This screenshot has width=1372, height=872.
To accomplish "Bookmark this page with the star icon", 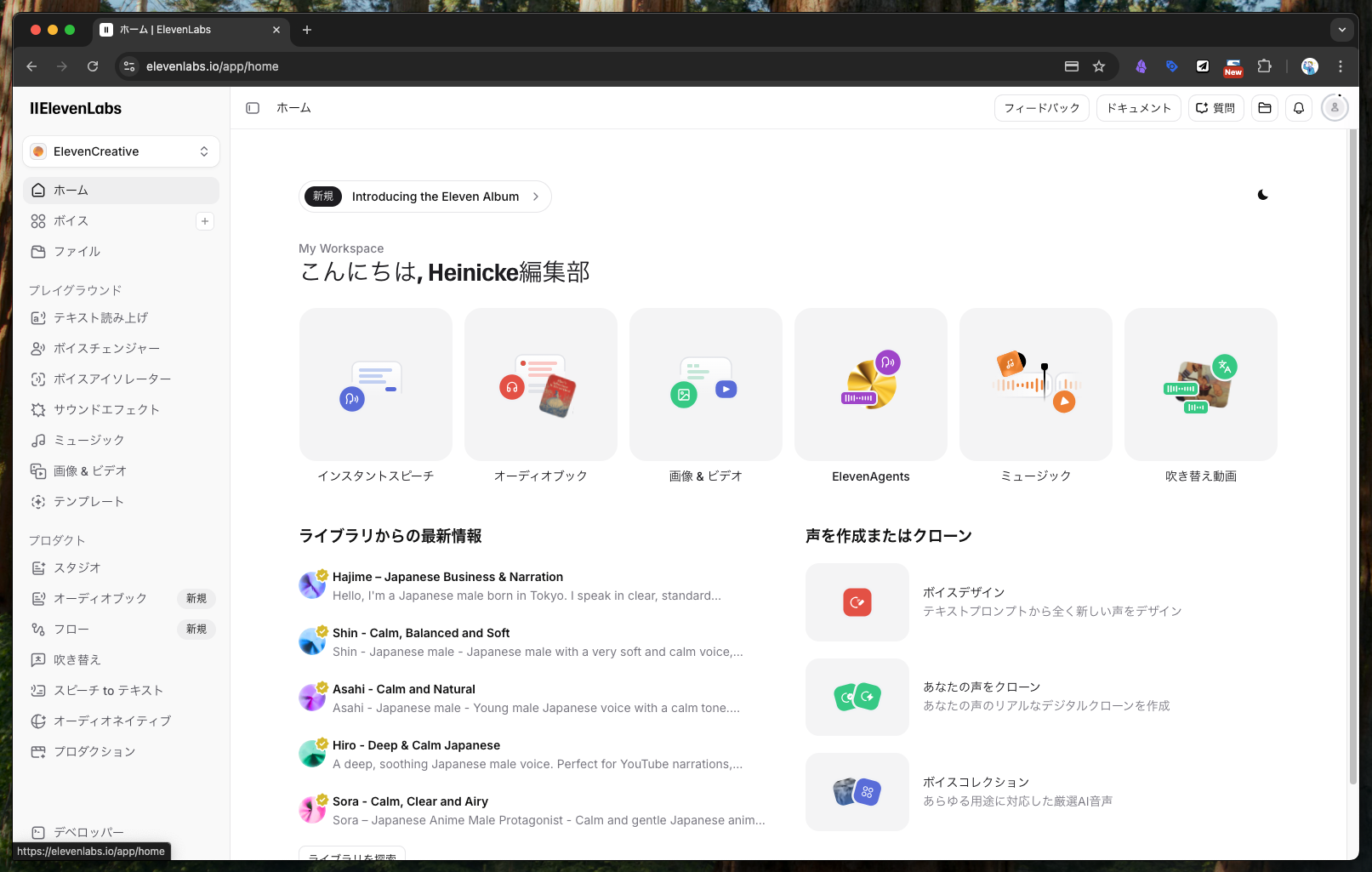I will pos(1099,66).
